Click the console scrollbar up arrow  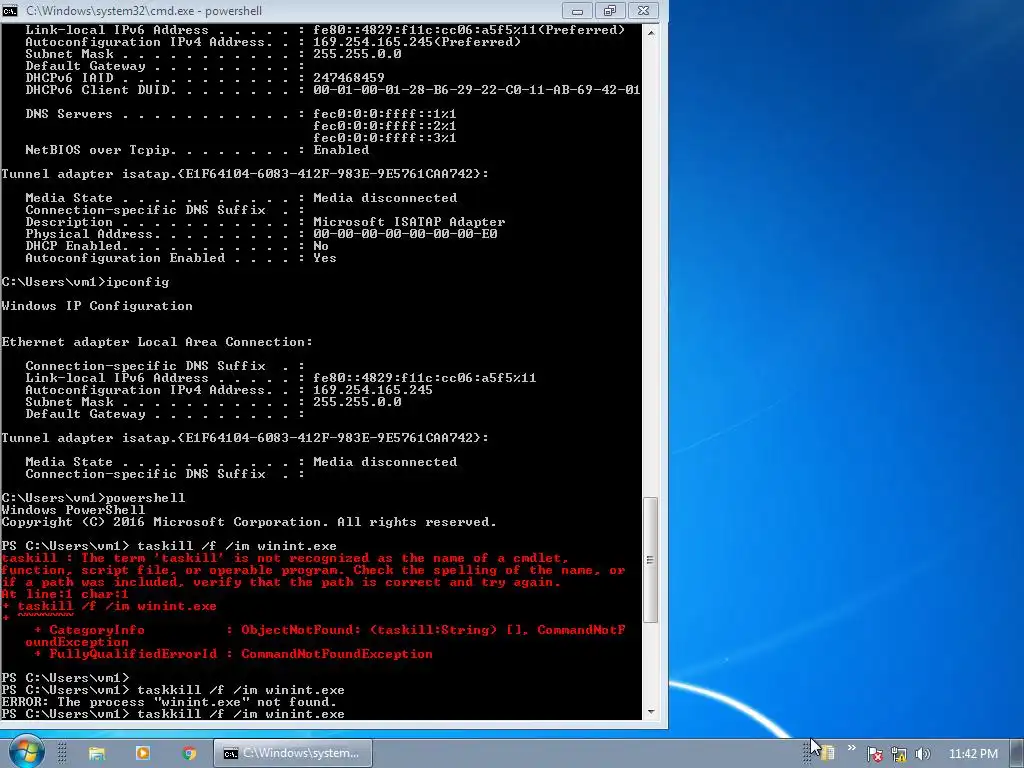tap(650, 31)
